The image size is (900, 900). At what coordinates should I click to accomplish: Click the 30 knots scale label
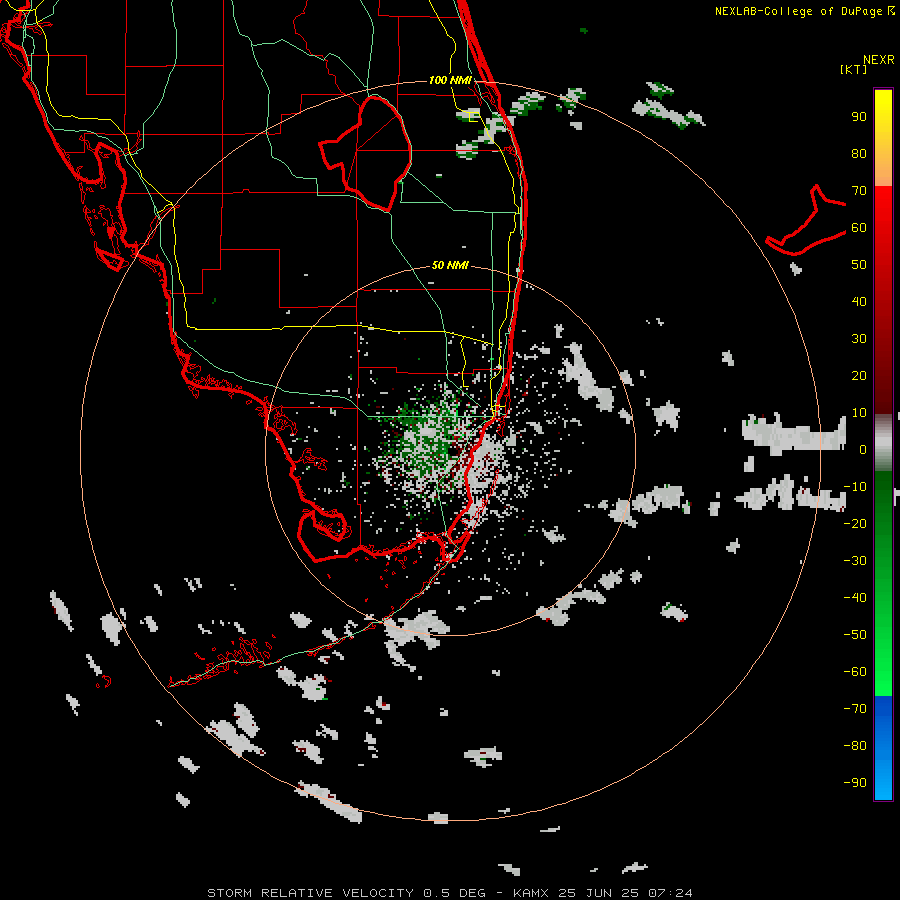859,339
